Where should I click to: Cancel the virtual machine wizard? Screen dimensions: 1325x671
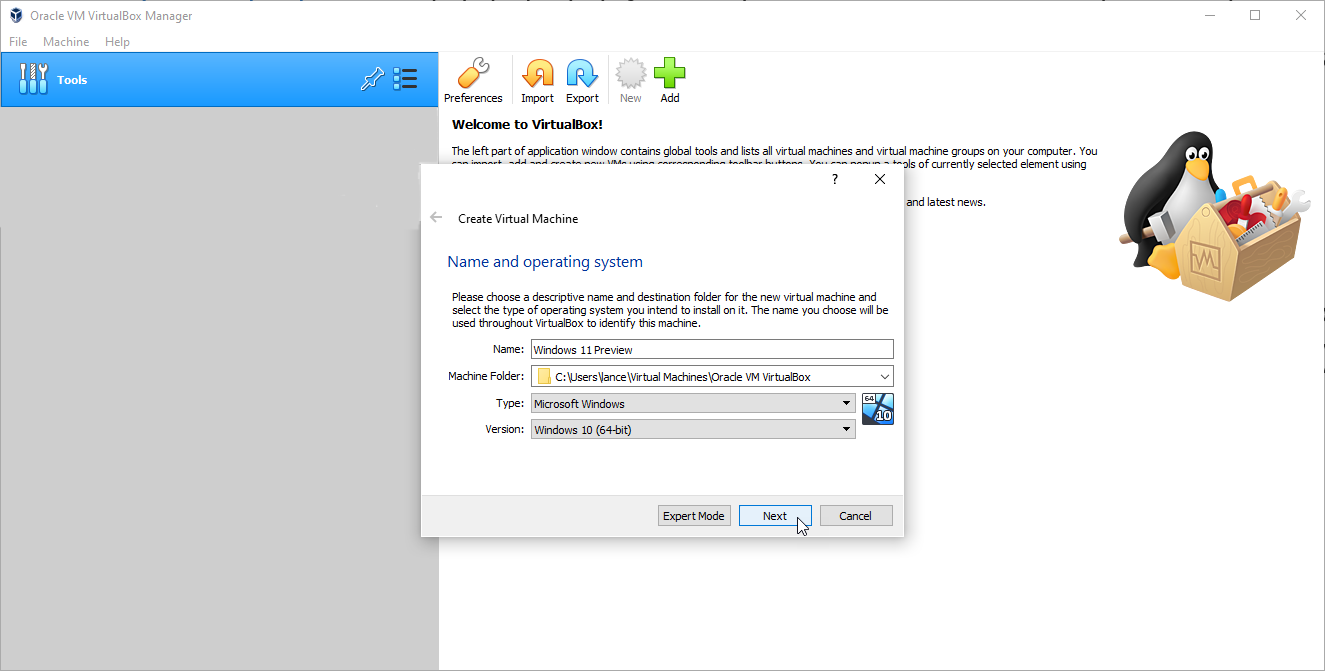pos(856,516)
